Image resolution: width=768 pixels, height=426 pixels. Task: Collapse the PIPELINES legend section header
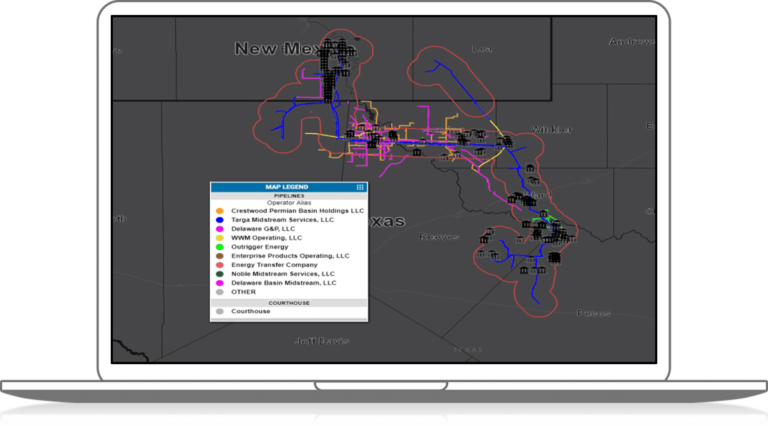point(288,195)
